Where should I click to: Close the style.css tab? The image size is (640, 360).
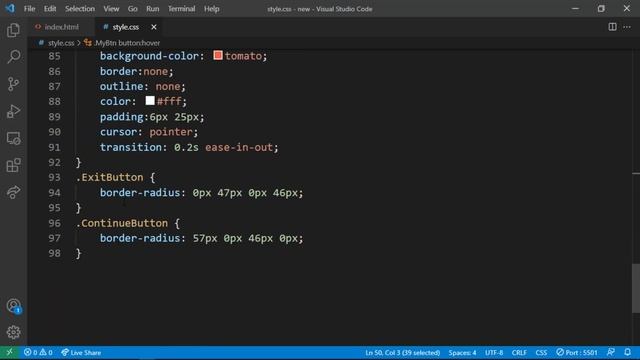click(153, 27)
